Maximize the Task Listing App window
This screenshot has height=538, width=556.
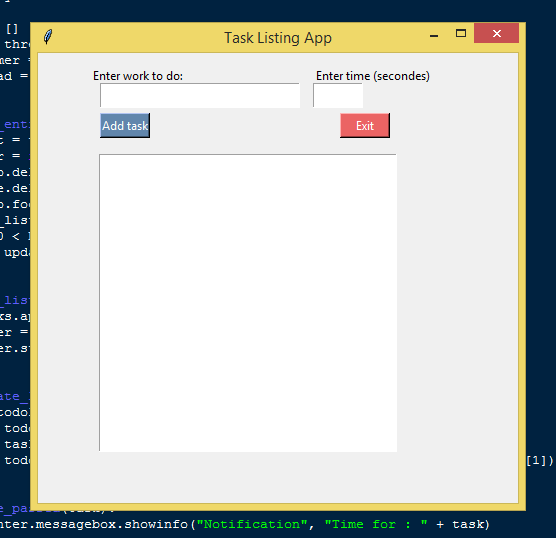pyautogui.click(x=461, y=34)
